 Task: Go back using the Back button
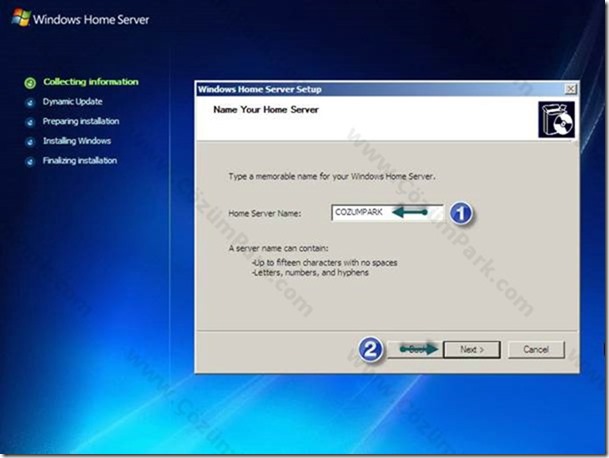click(x=415, y=350)
